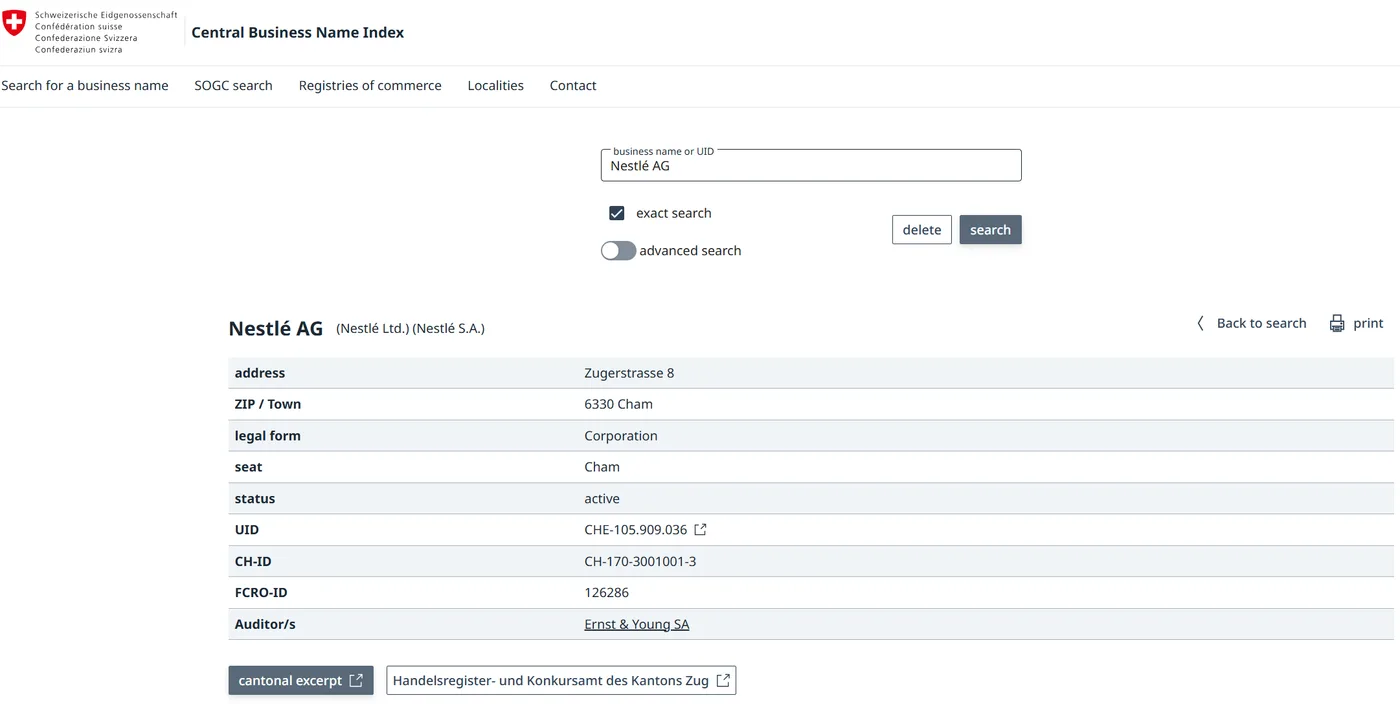Click external link icon on cantonal excerpt button
This screenshot has width=1400, height=704.
(356, 680)
